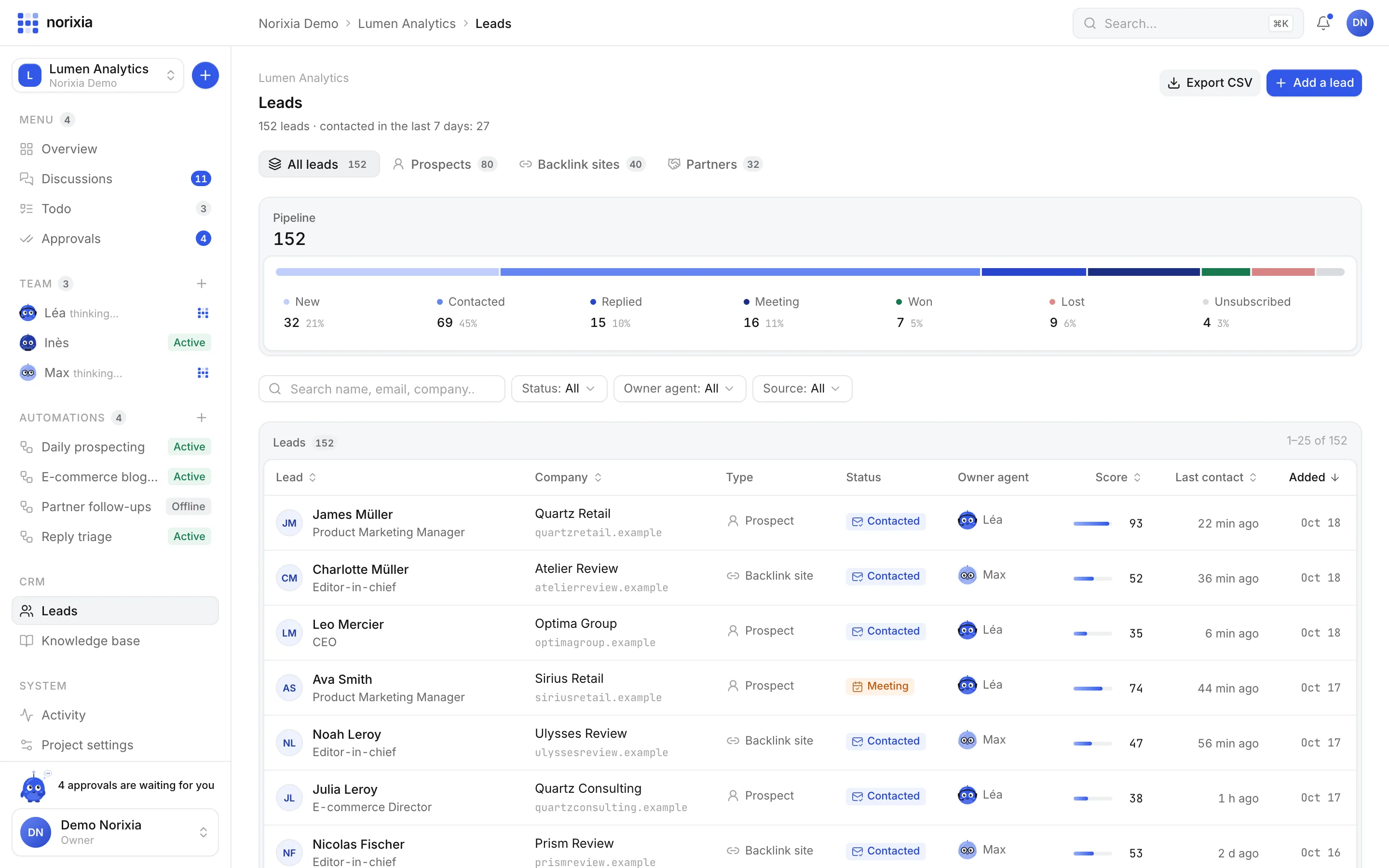
Task: Sort leads by Last contact column
Action: pos(1216,477)
